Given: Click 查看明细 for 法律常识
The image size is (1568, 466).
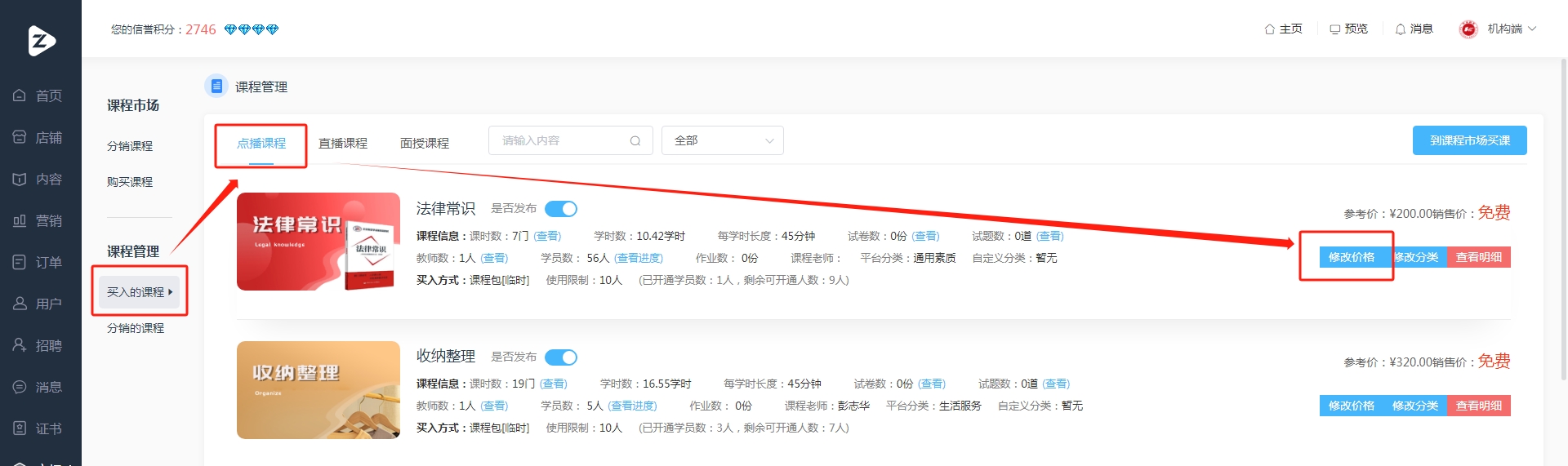Looking at the screenshot, I should coord(1479,257).
